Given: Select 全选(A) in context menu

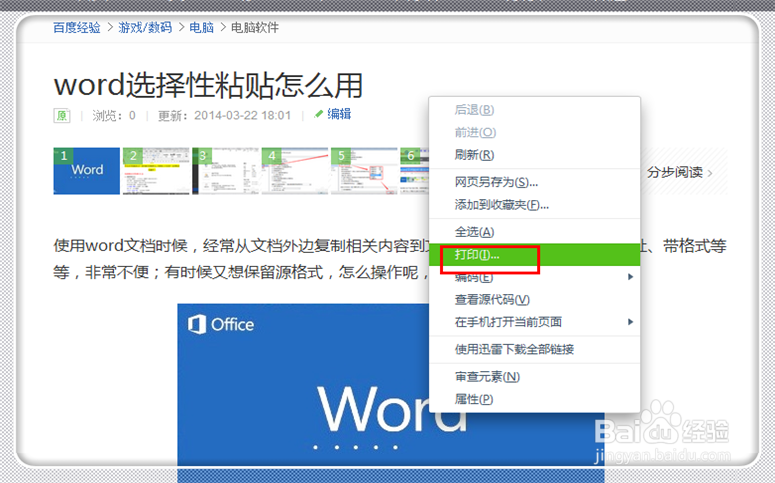Looking at the screenshot, I should 534,232.
